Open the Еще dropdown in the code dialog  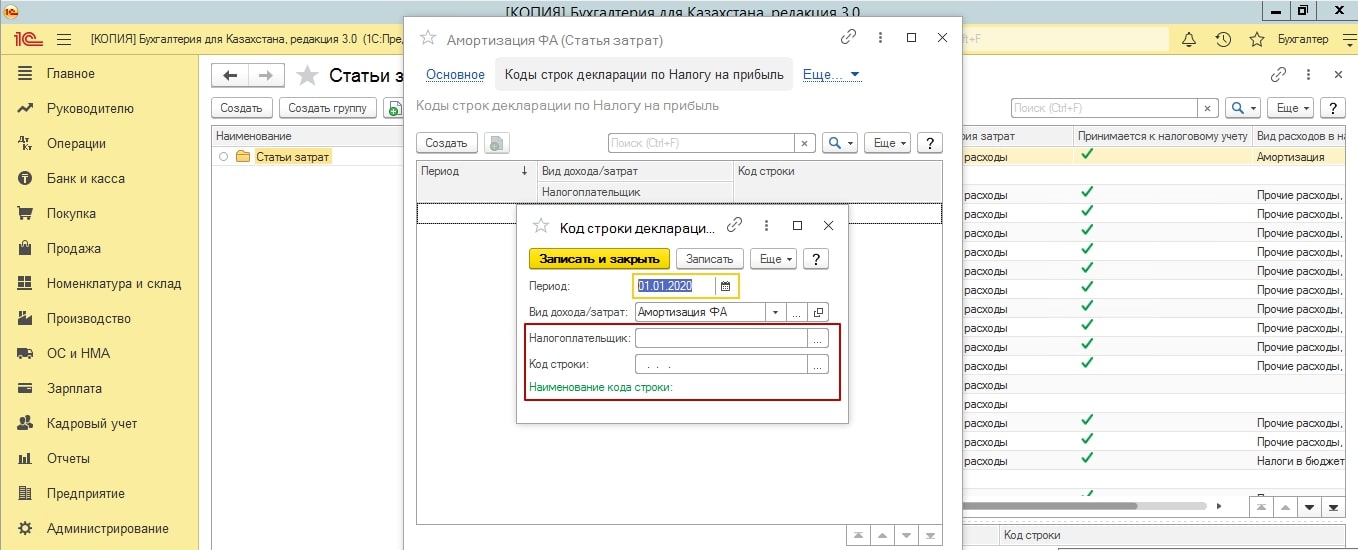click(x=773, y=259)
